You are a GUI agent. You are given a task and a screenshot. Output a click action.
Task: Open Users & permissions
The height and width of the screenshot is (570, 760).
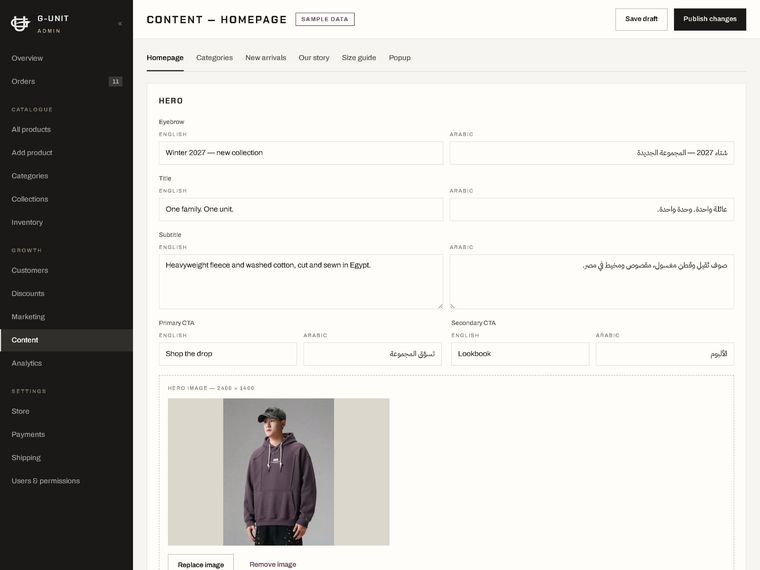(x=66, y=481)
